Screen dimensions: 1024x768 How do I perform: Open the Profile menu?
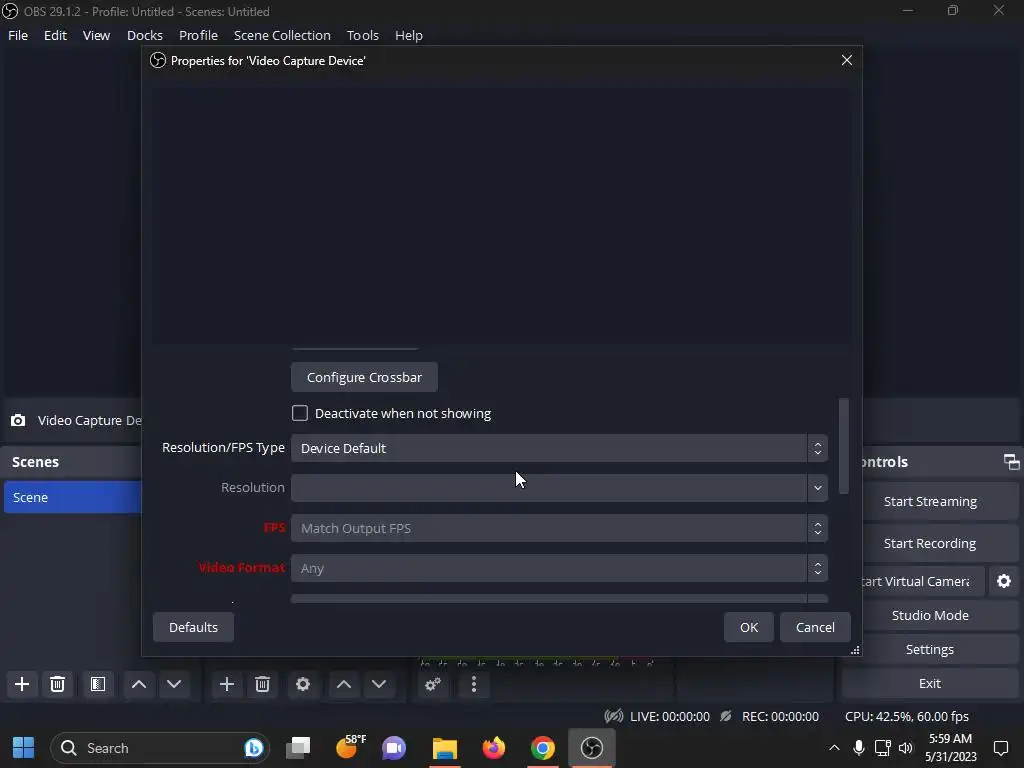point(199,35)
